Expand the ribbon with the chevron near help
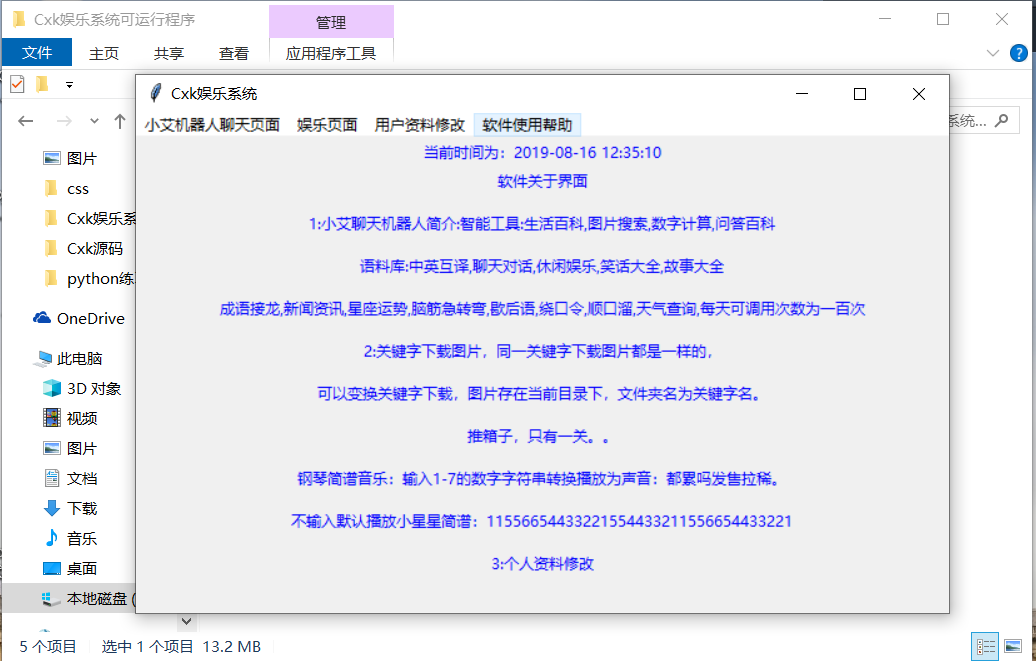Screen dimensions: 1036x661 point(992,53)
